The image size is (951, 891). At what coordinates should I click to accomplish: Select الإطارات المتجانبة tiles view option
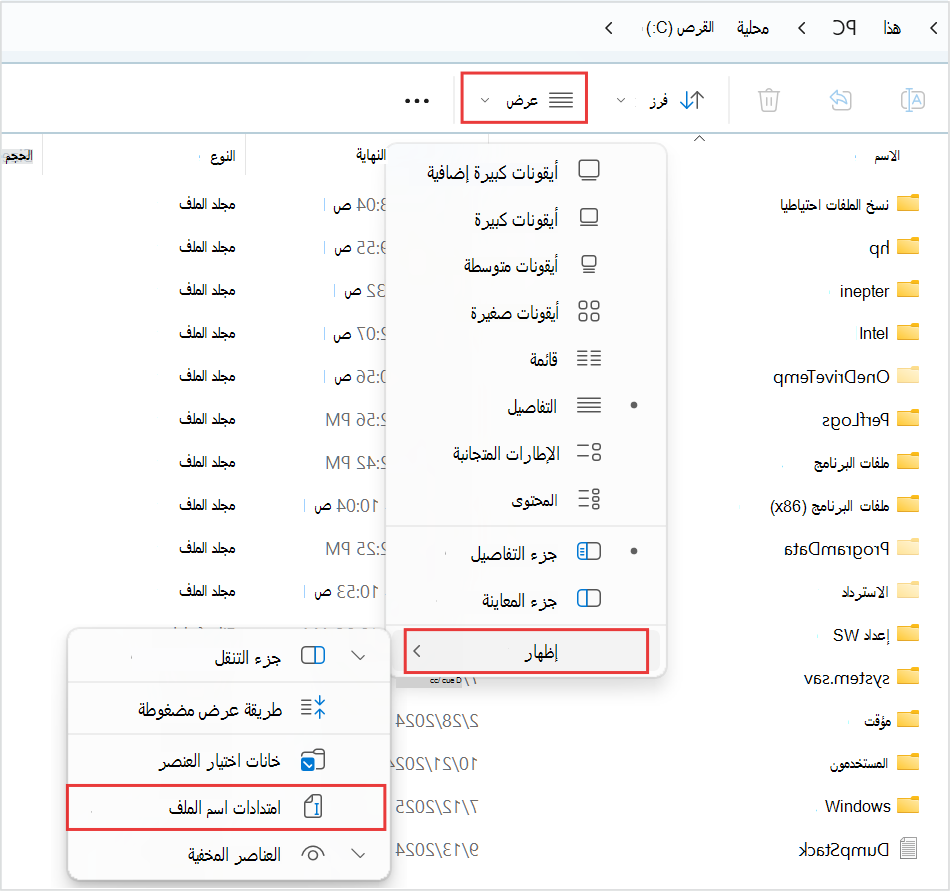point(525,453)
